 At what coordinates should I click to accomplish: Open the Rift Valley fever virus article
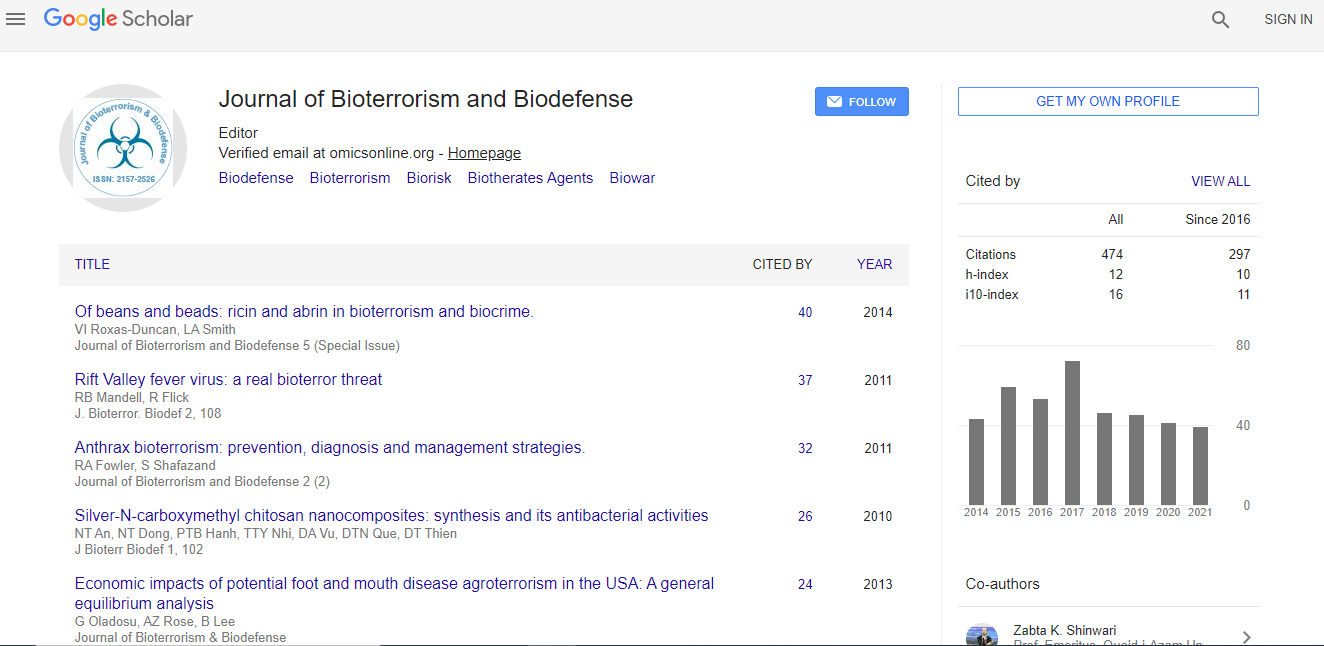228,380
